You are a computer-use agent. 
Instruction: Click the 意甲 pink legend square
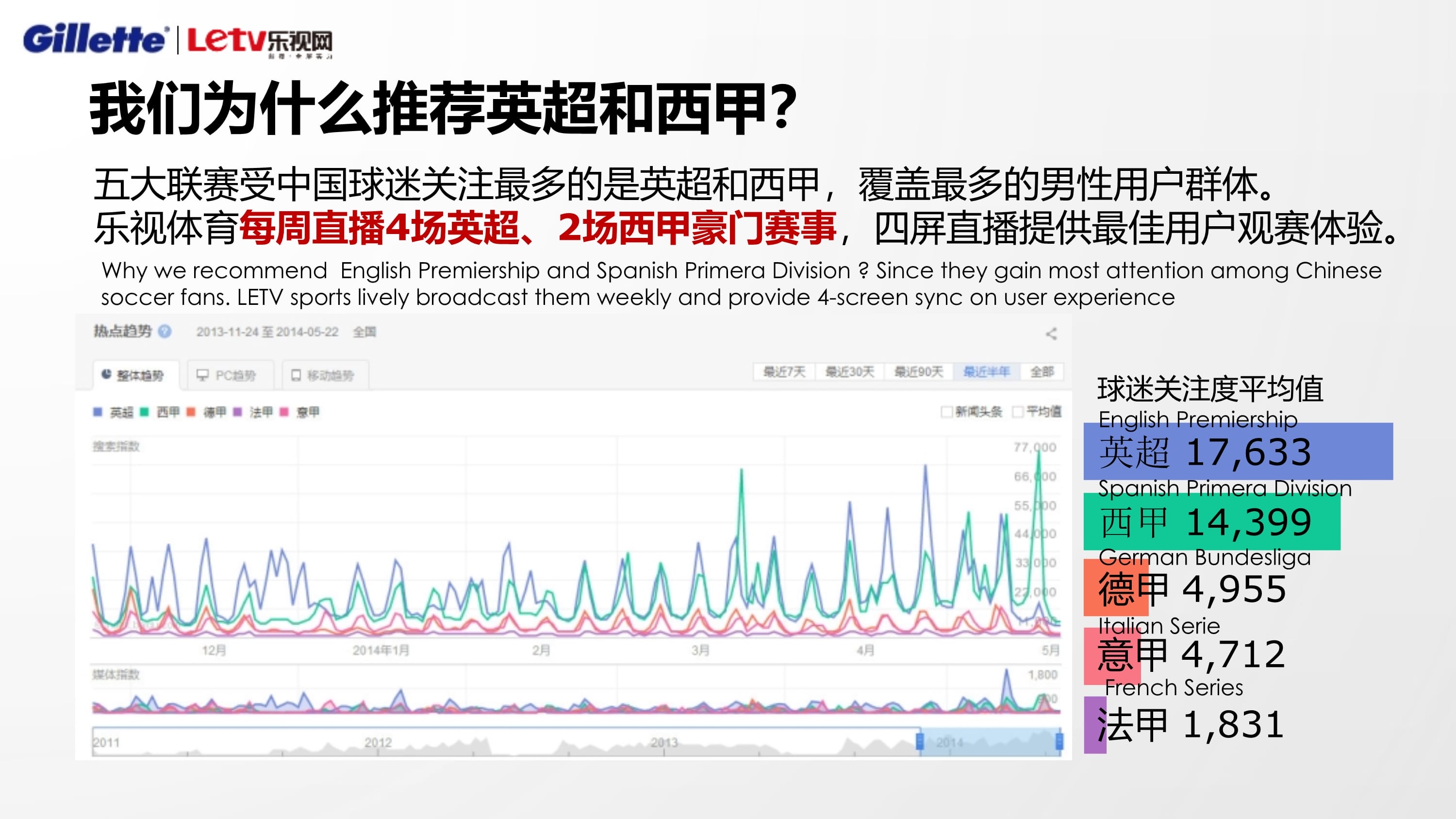click(284, 412)
